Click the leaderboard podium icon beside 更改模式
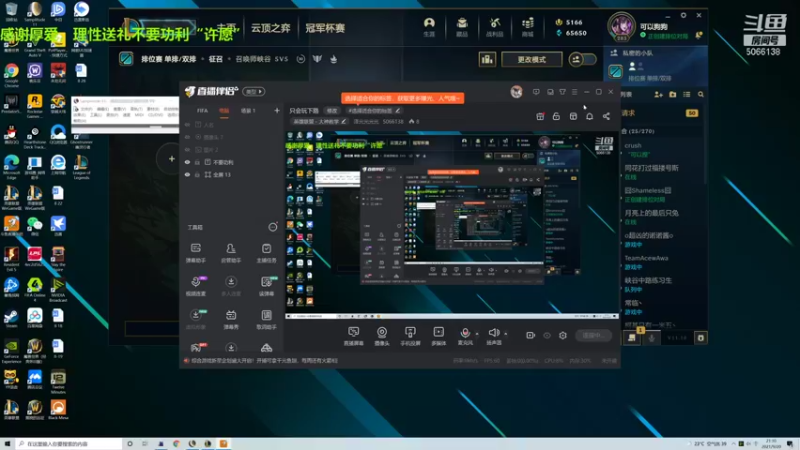Viewport: 800px width, 450px height. (487, 59)
